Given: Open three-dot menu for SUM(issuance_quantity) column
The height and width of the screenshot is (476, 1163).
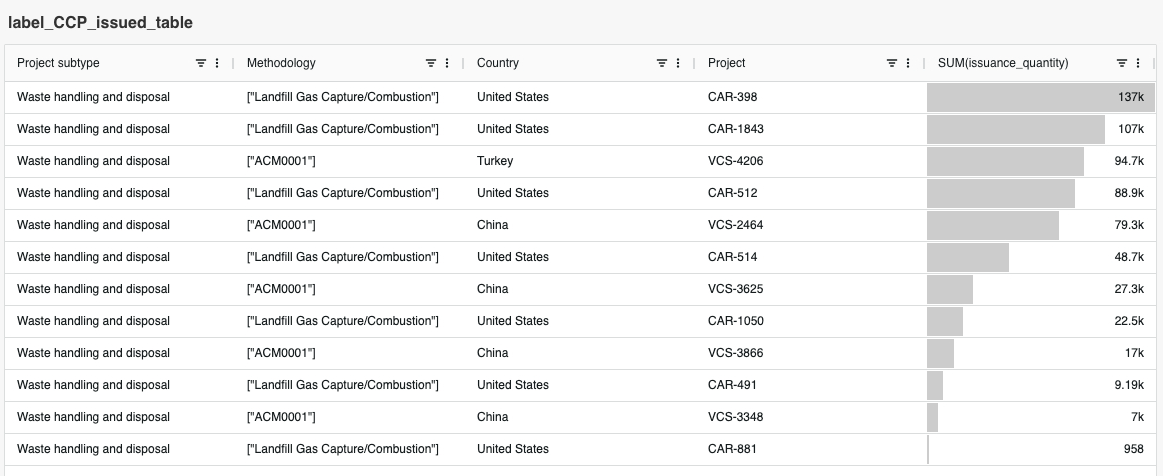Looking at the screenshot, I should pos(1138,63).
